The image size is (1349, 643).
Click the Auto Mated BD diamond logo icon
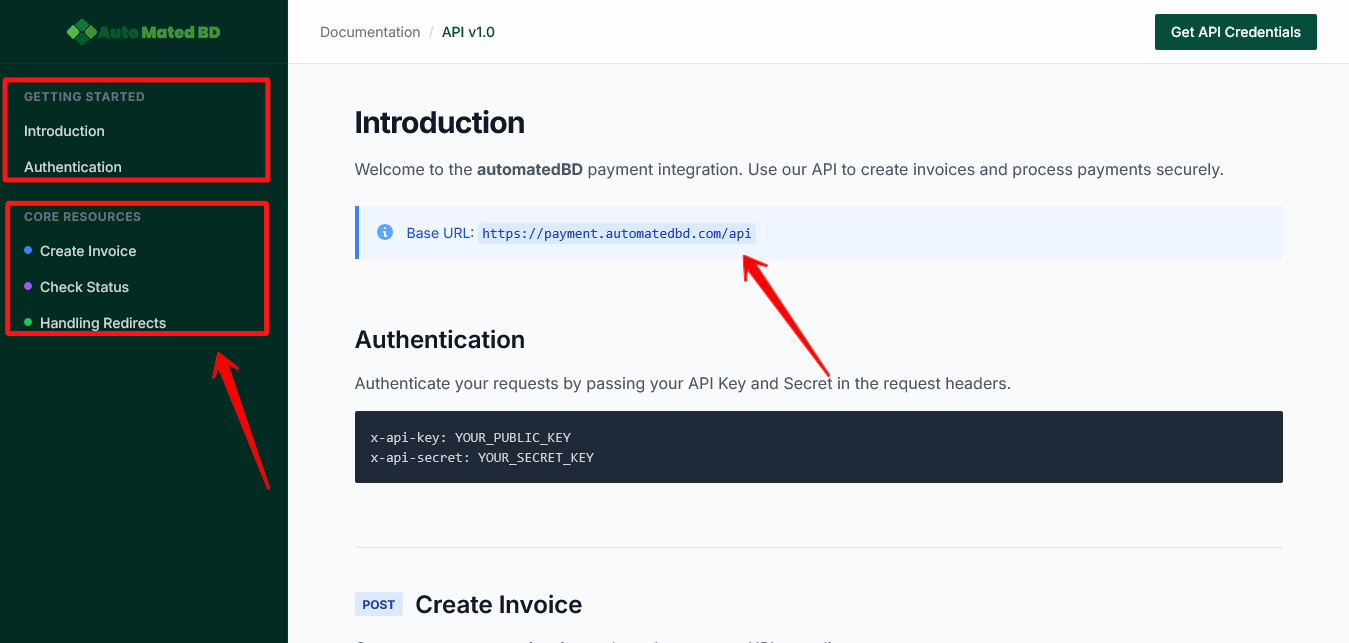(x=80, y=31)
